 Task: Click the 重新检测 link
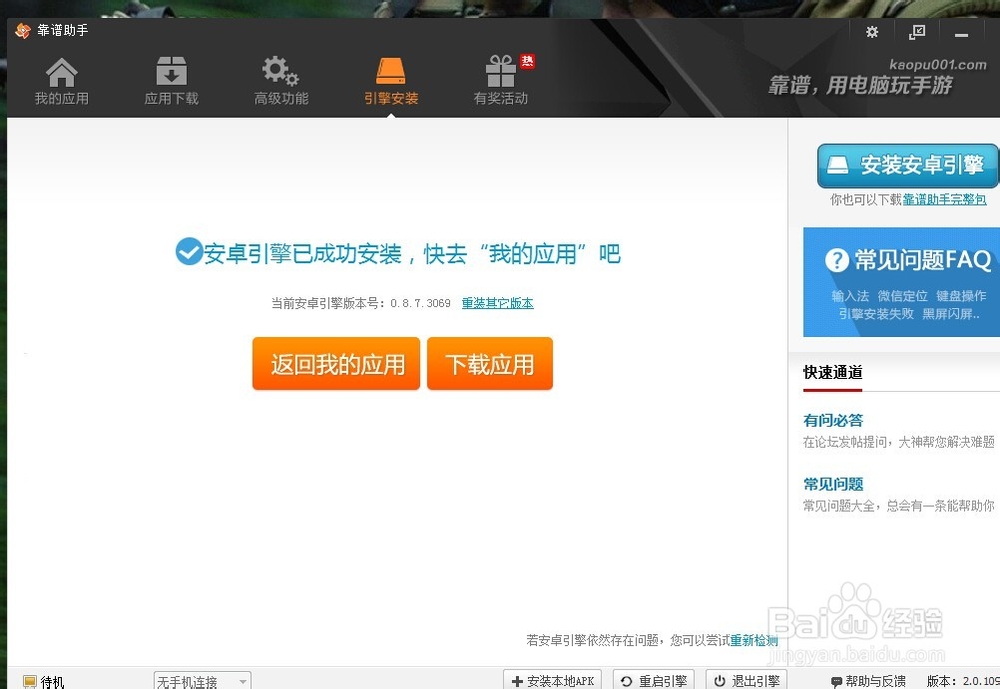click(x=754, y=640)
